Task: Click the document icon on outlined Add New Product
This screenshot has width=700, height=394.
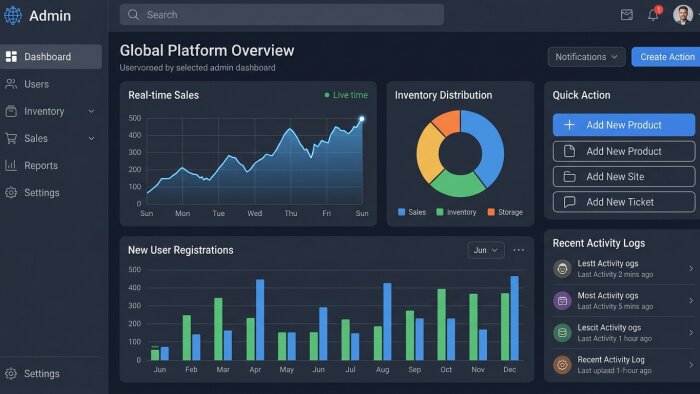Action: (569, 151)
